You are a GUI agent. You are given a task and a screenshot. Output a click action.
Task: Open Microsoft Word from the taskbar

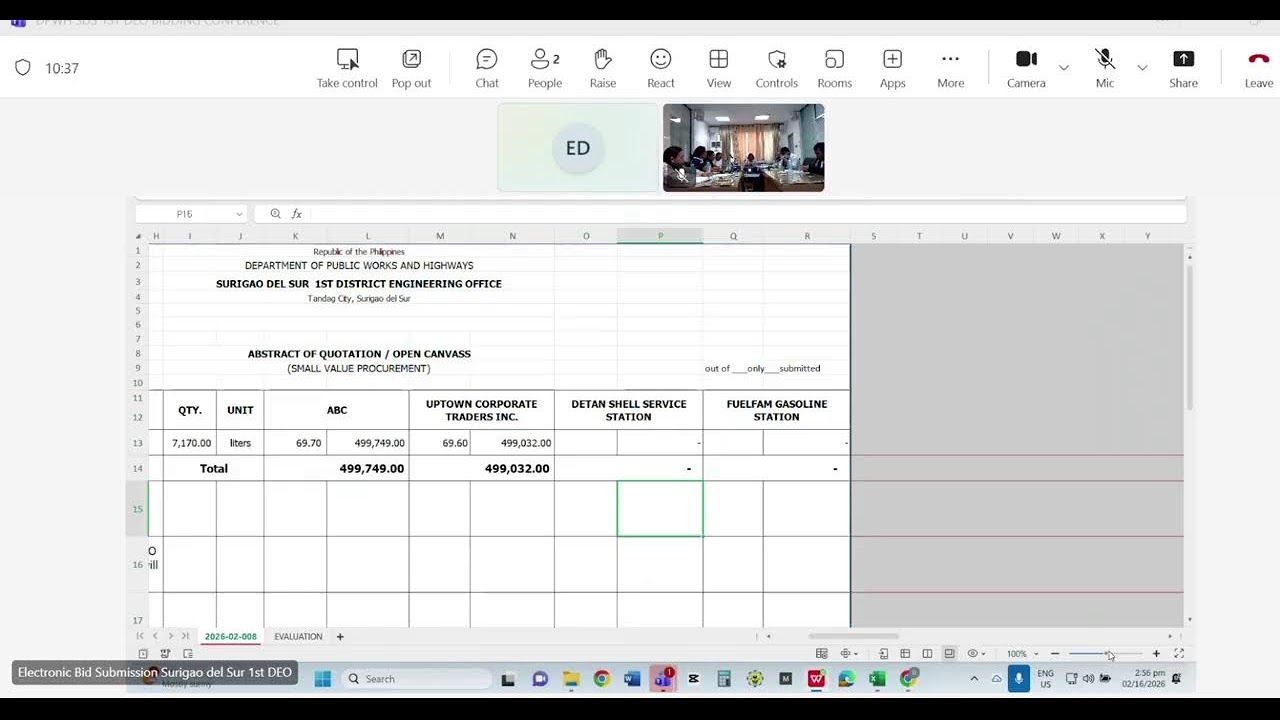pyautogui.click(x=632, y=679)
